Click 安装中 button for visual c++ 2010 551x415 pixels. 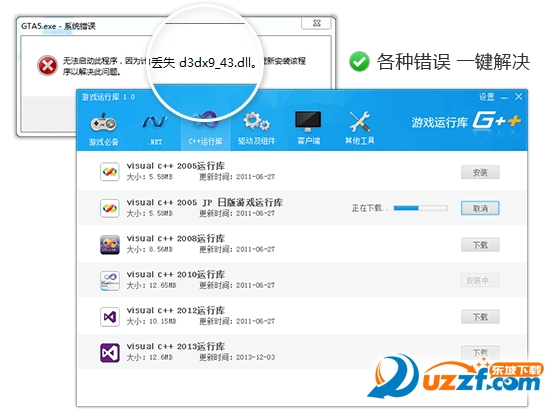[x=480, y=280]
